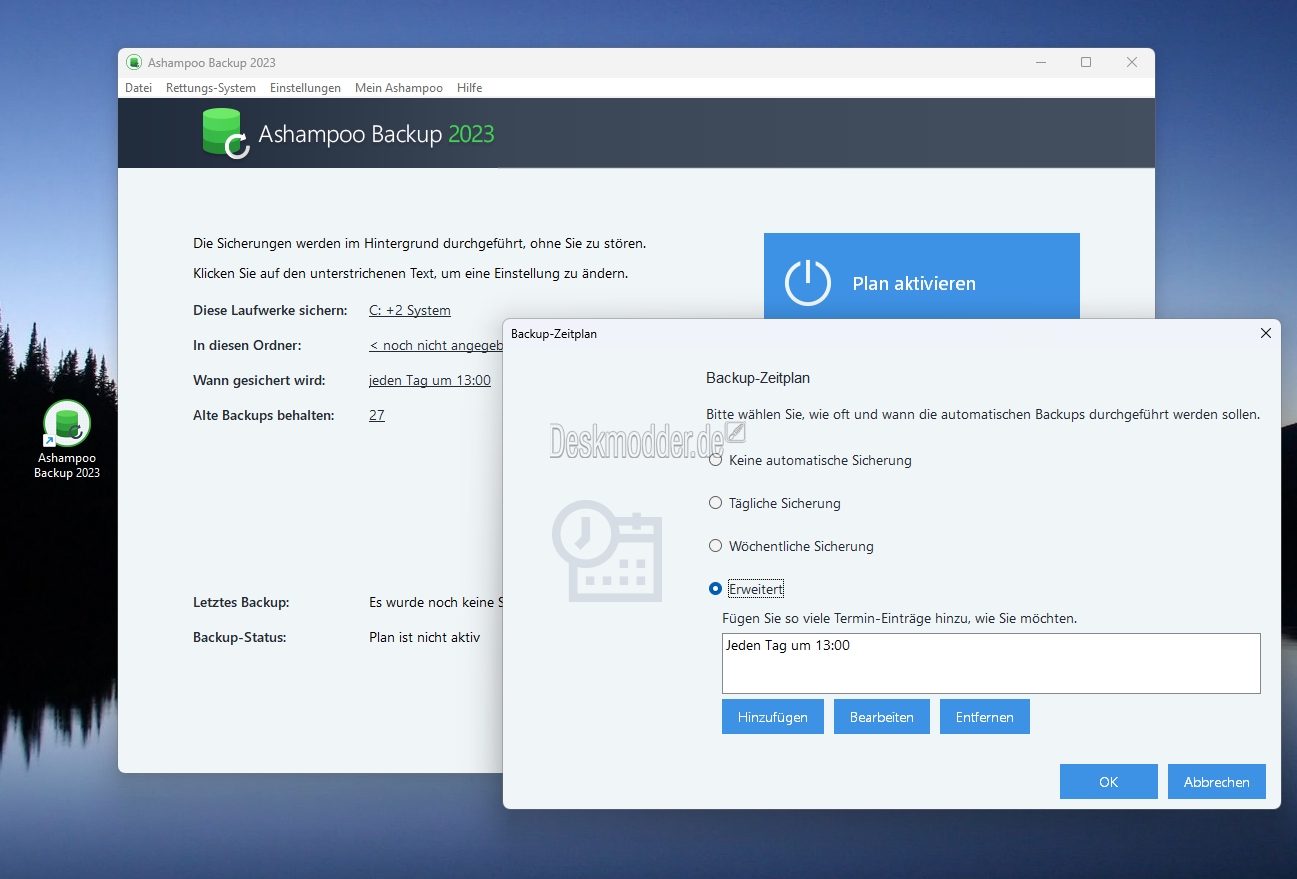The height and width of the screenshot is (879, 1297).
Task: Select Tägliche Sicherung radio button
Action: [x=715, y=503]
